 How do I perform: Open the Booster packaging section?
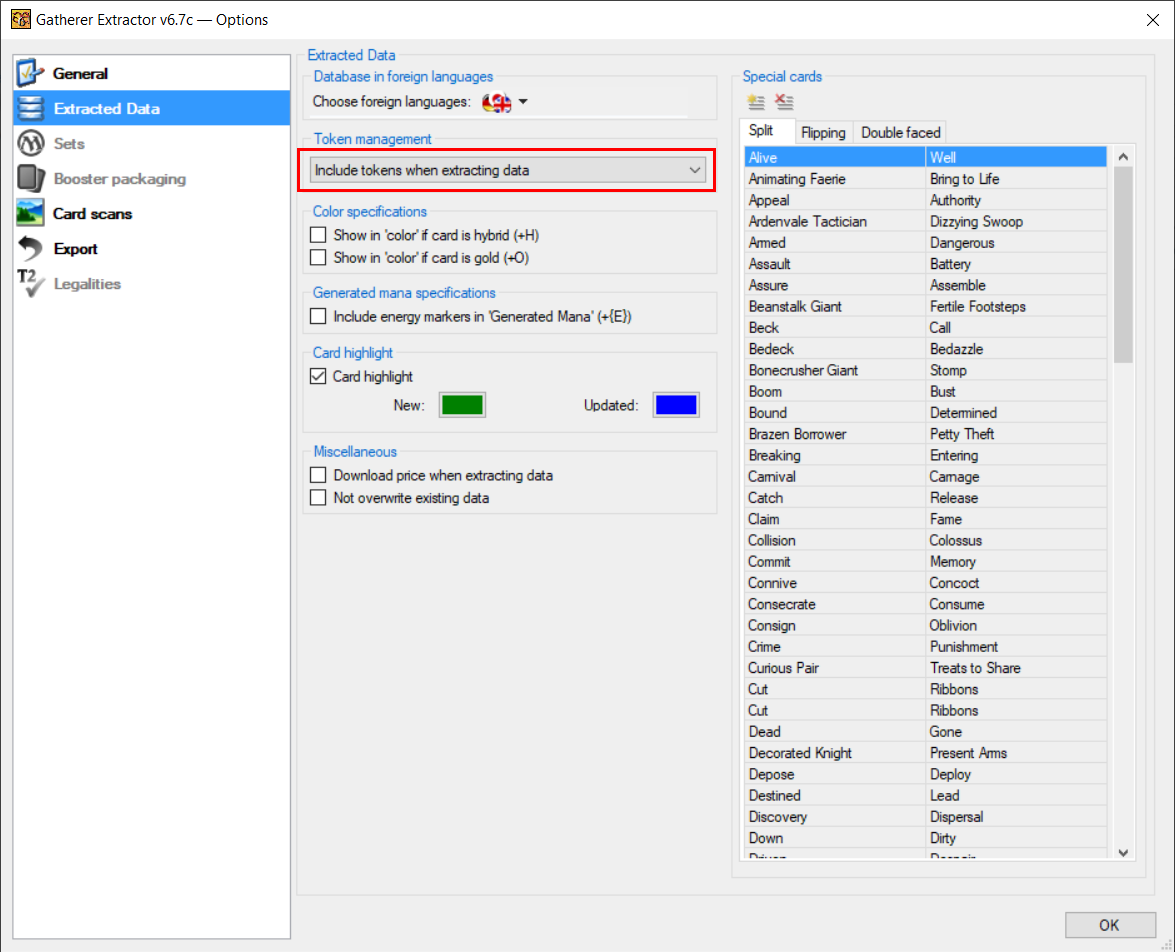click(119, 179)
